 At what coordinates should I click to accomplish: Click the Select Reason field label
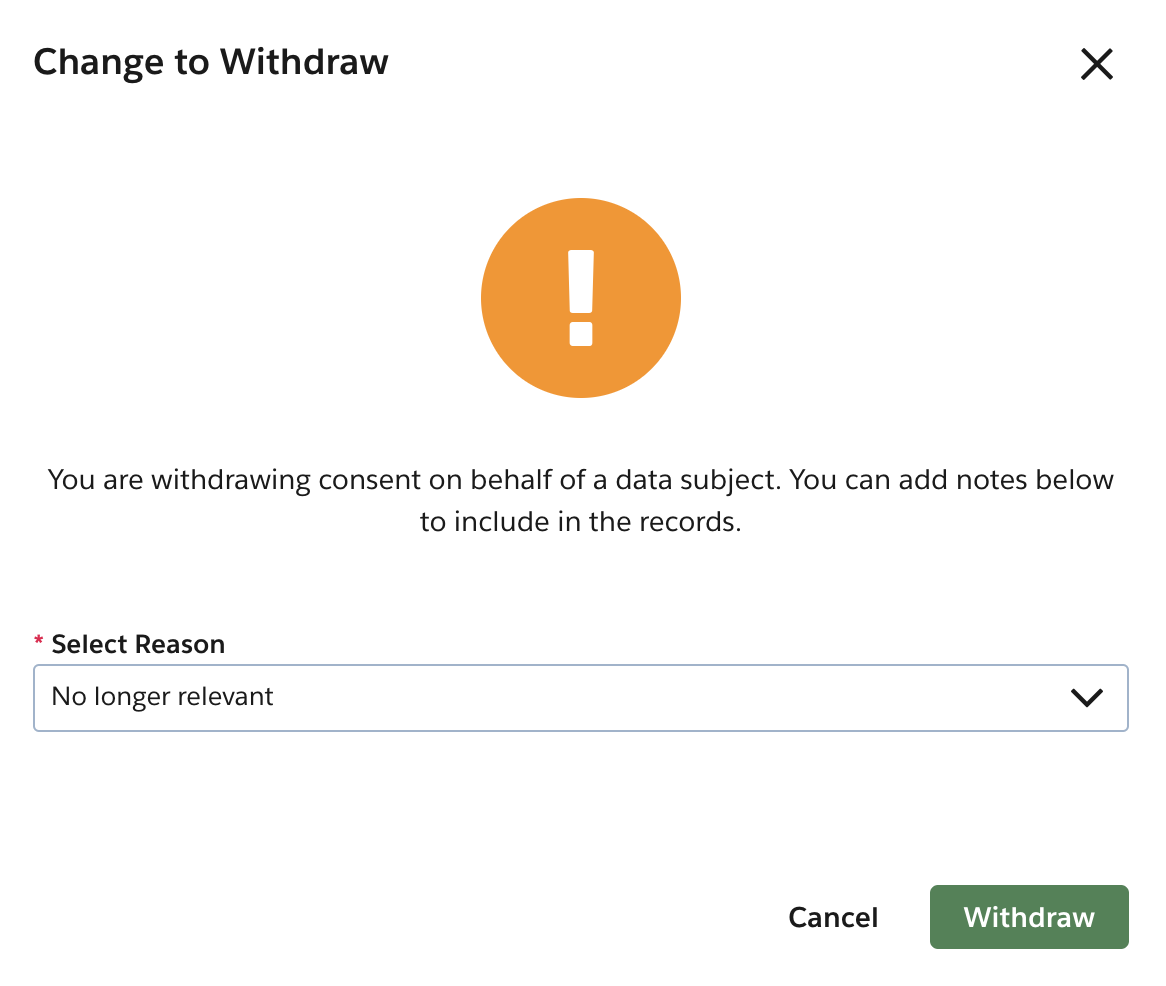(137, 643)
